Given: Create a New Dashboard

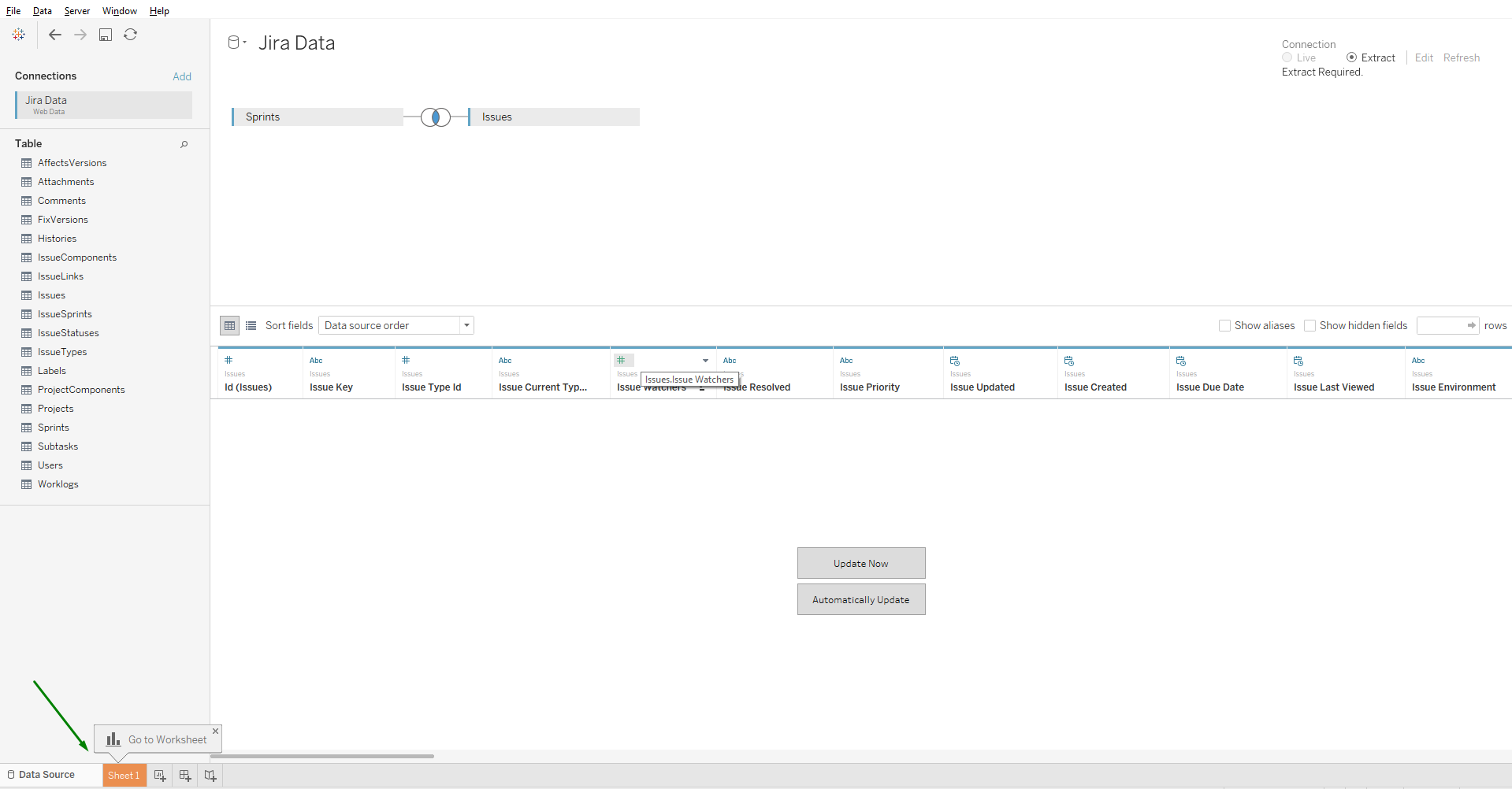Looking at the screenshot, I should [x=185, y=776].
